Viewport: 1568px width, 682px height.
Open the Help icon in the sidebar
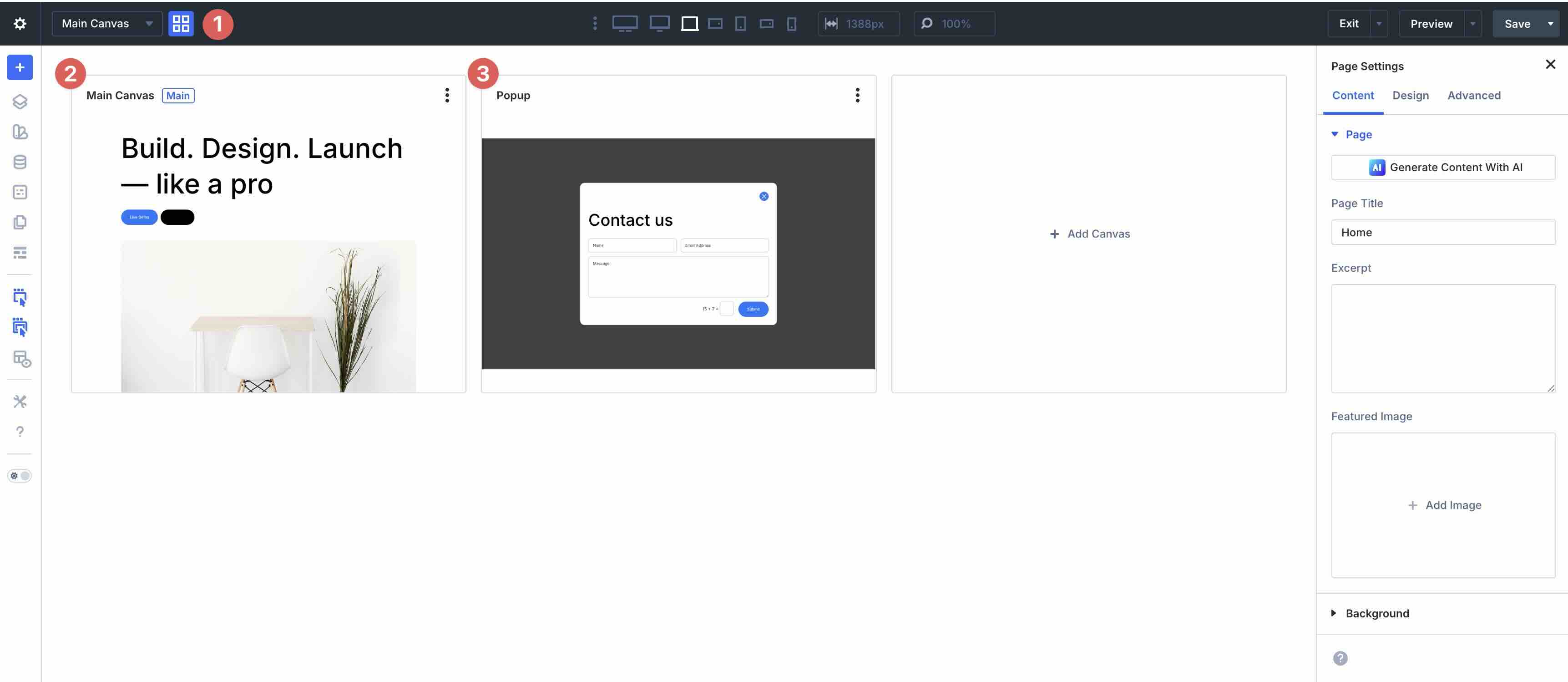(x=20, y=432)
